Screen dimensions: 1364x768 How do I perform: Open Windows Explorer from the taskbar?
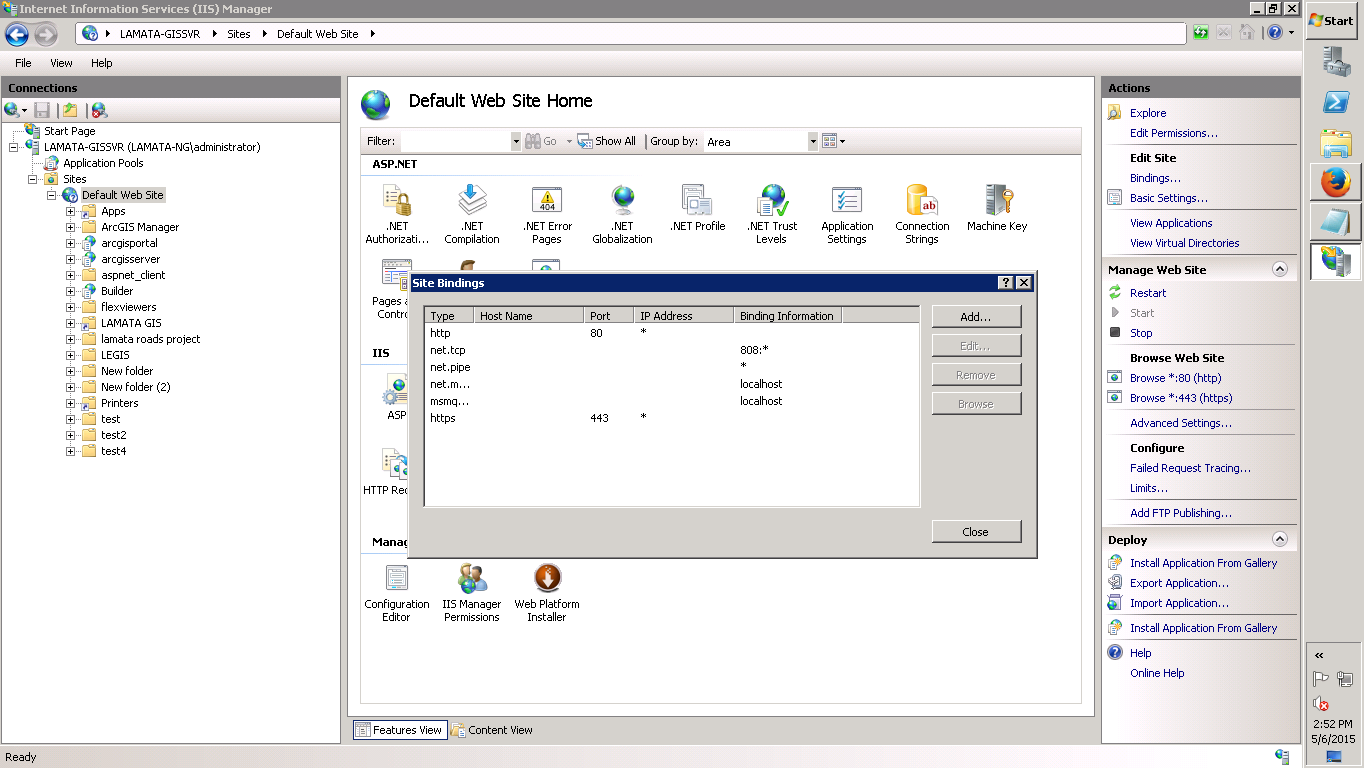1335,142
